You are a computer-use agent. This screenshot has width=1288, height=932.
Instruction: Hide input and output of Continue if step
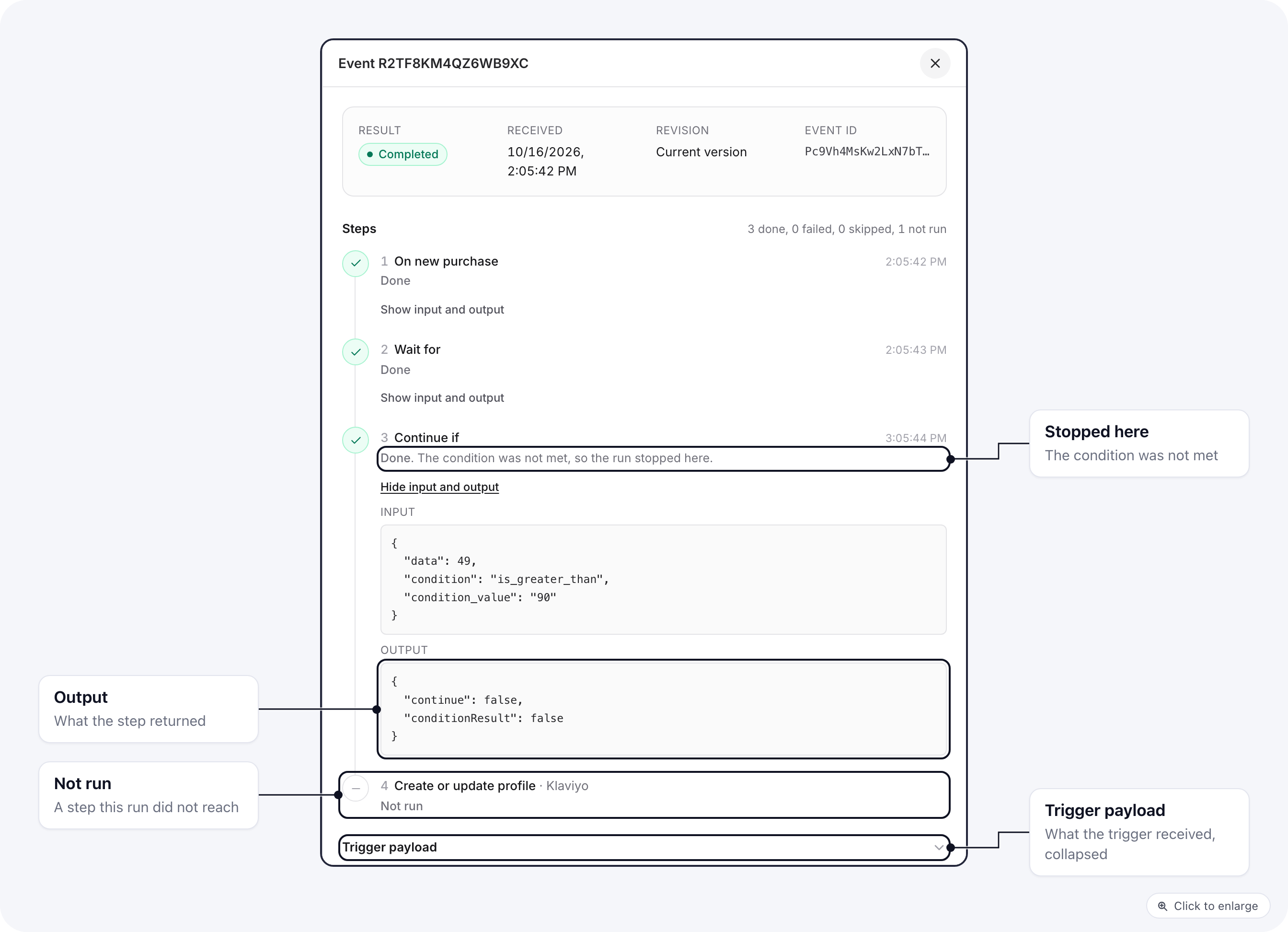(439, 487)
